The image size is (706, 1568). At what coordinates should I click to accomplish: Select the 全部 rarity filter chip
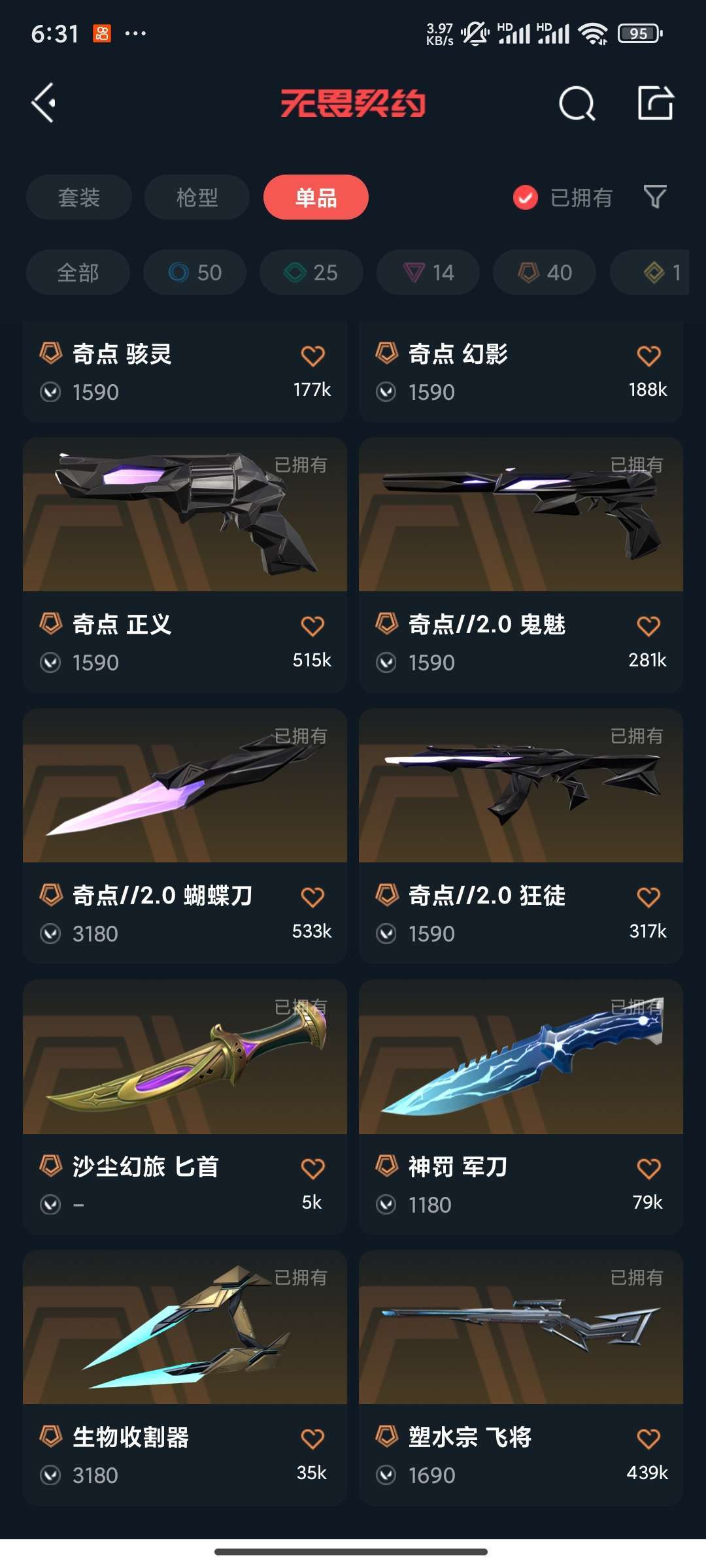tap(78, 272)
